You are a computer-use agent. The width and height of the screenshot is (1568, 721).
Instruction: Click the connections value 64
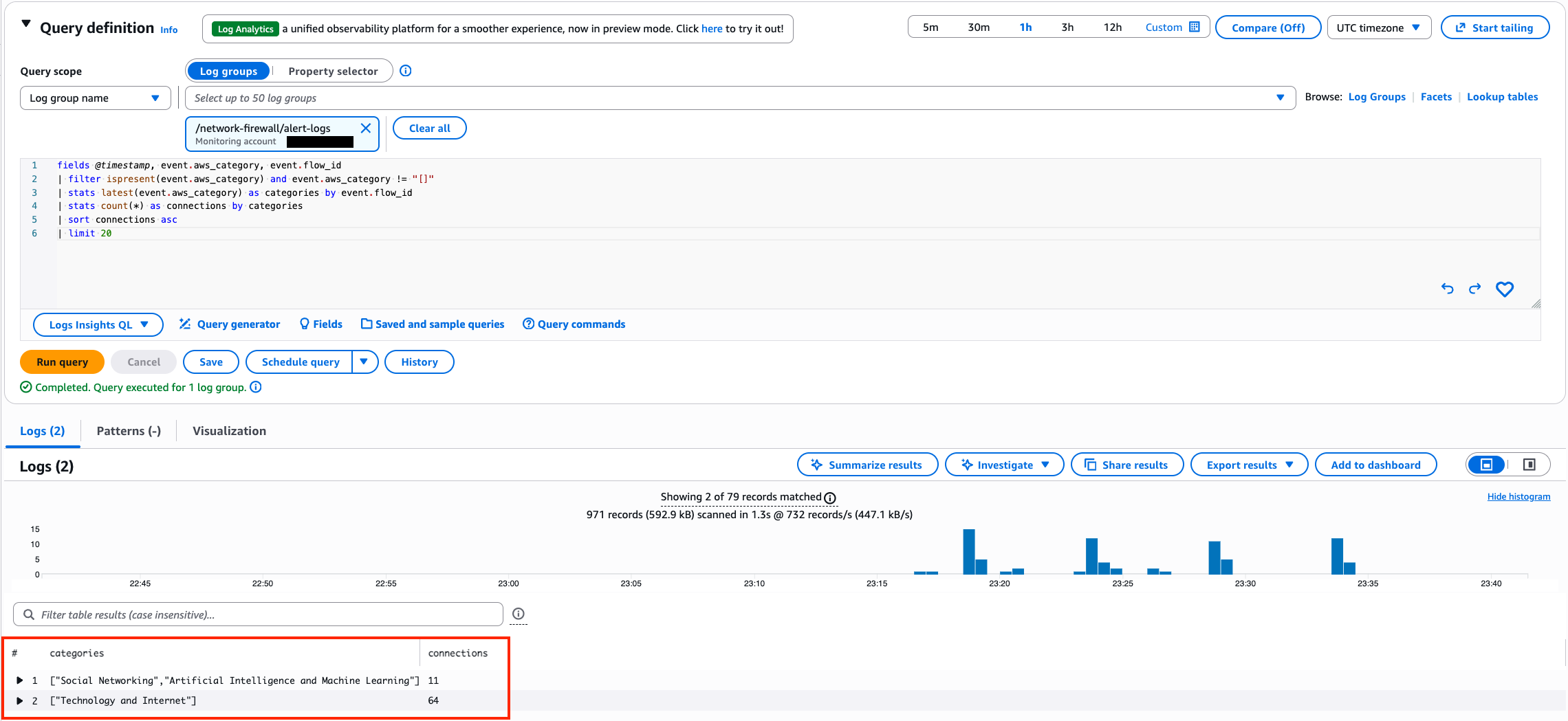433,700
